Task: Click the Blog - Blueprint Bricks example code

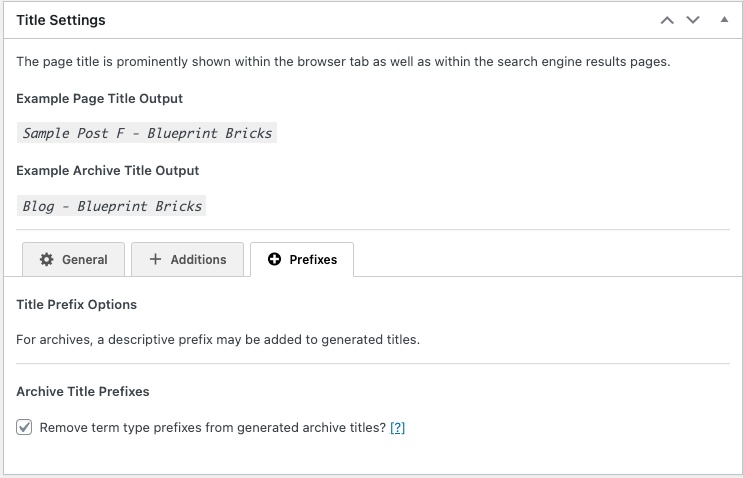Action: [111, 206]
